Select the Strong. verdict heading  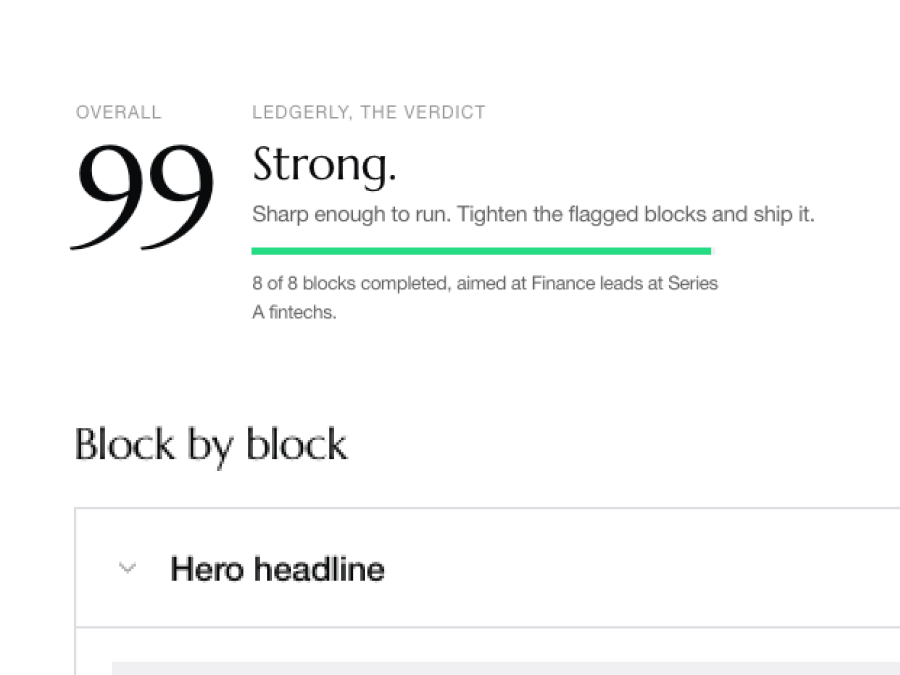(324, 165)
